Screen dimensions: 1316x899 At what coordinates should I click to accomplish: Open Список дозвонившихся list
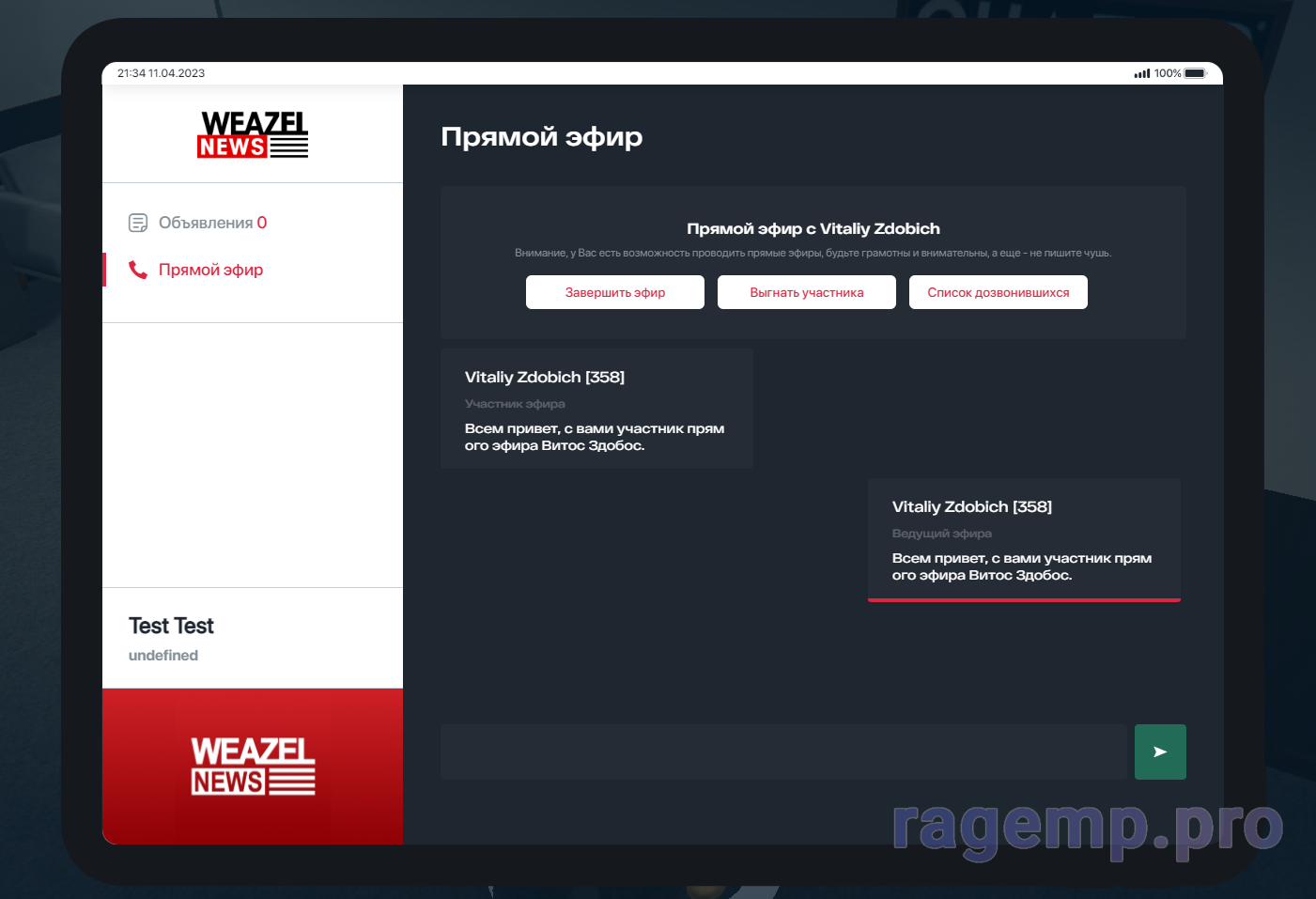tap(998, 292)
